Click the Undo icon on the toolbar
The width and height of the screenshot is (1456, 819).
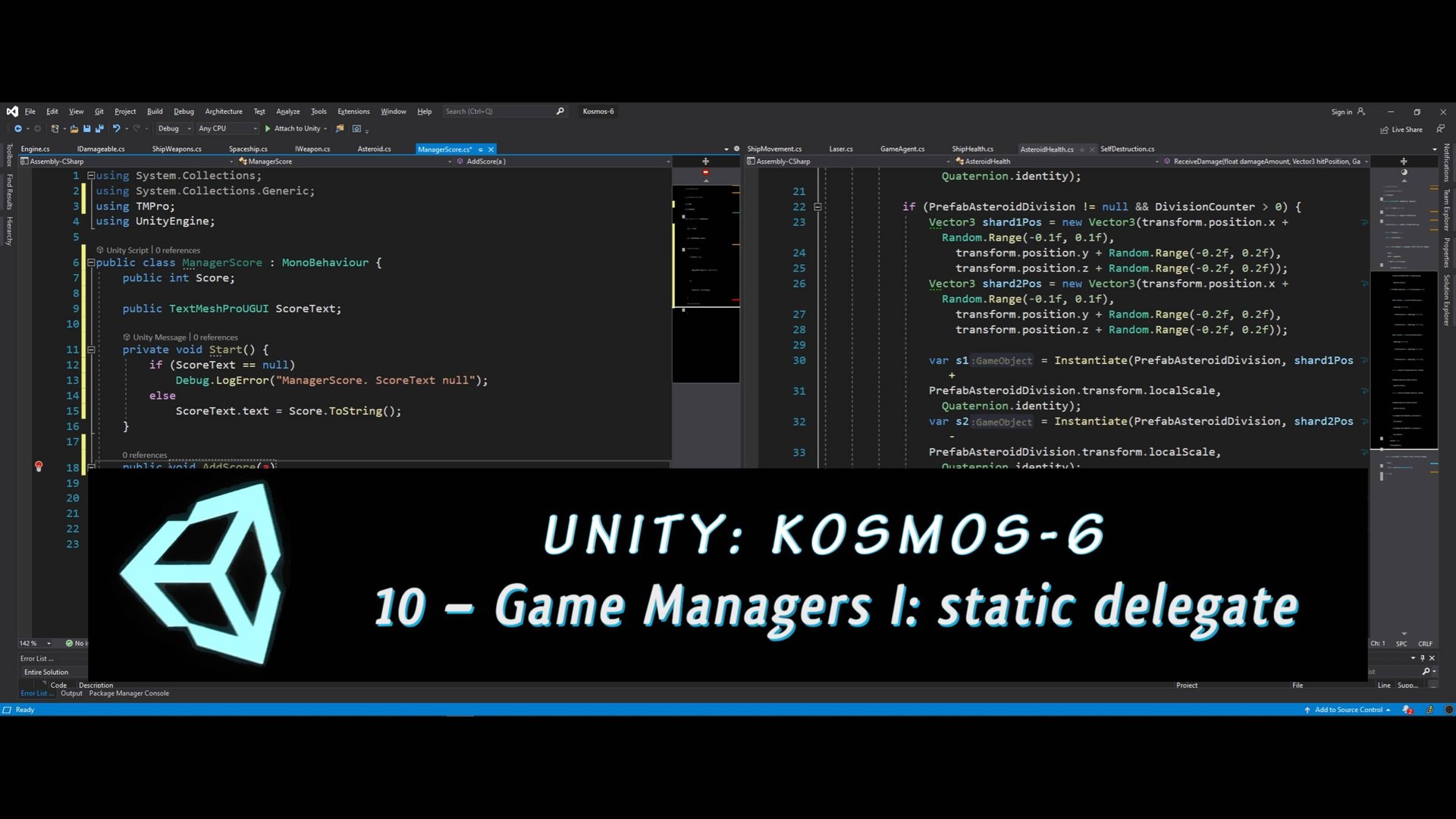(x=117, y=128)
